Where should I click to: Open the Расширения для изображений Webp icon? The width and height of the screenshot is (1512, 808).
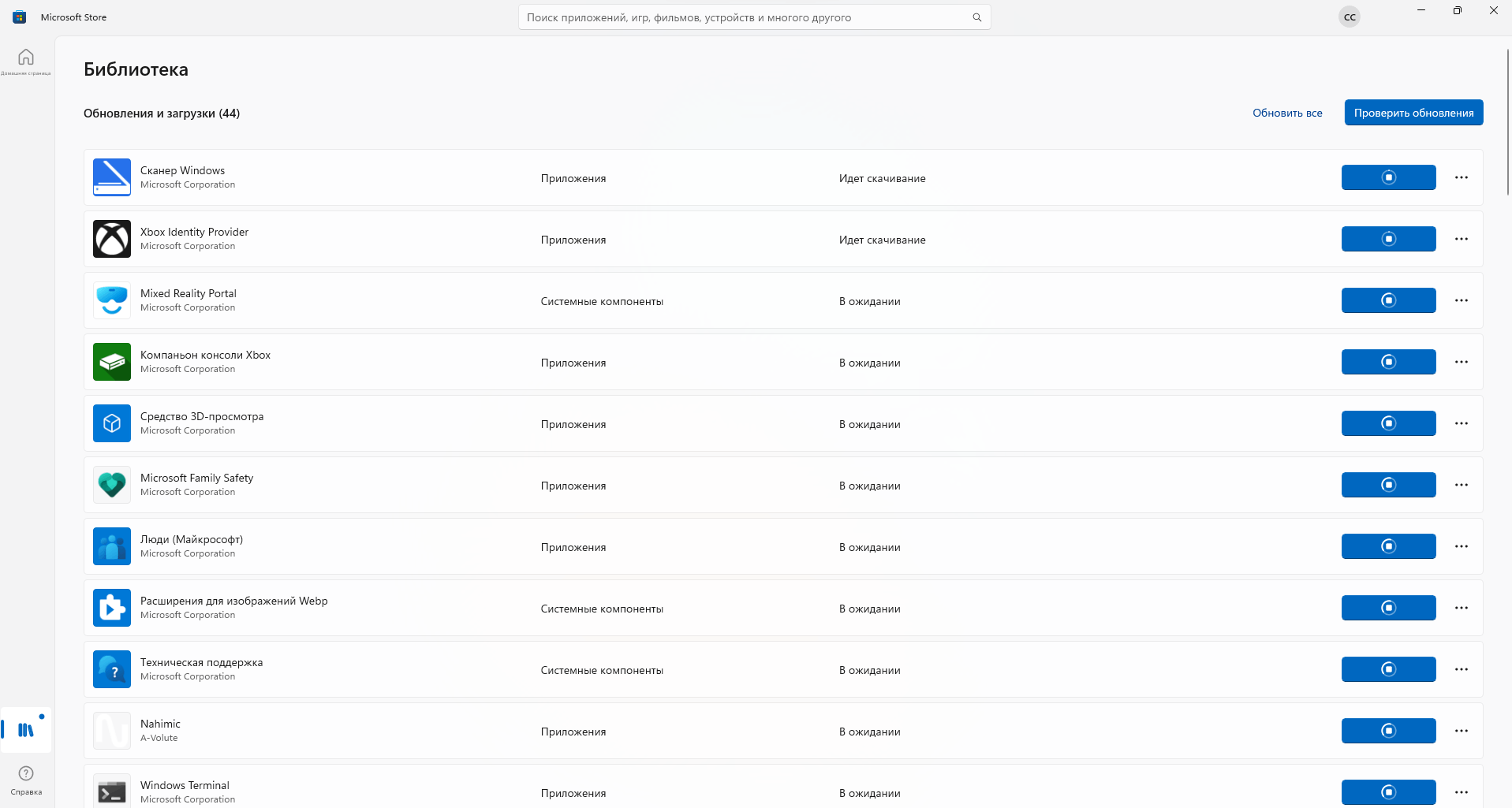coord(112,608)
